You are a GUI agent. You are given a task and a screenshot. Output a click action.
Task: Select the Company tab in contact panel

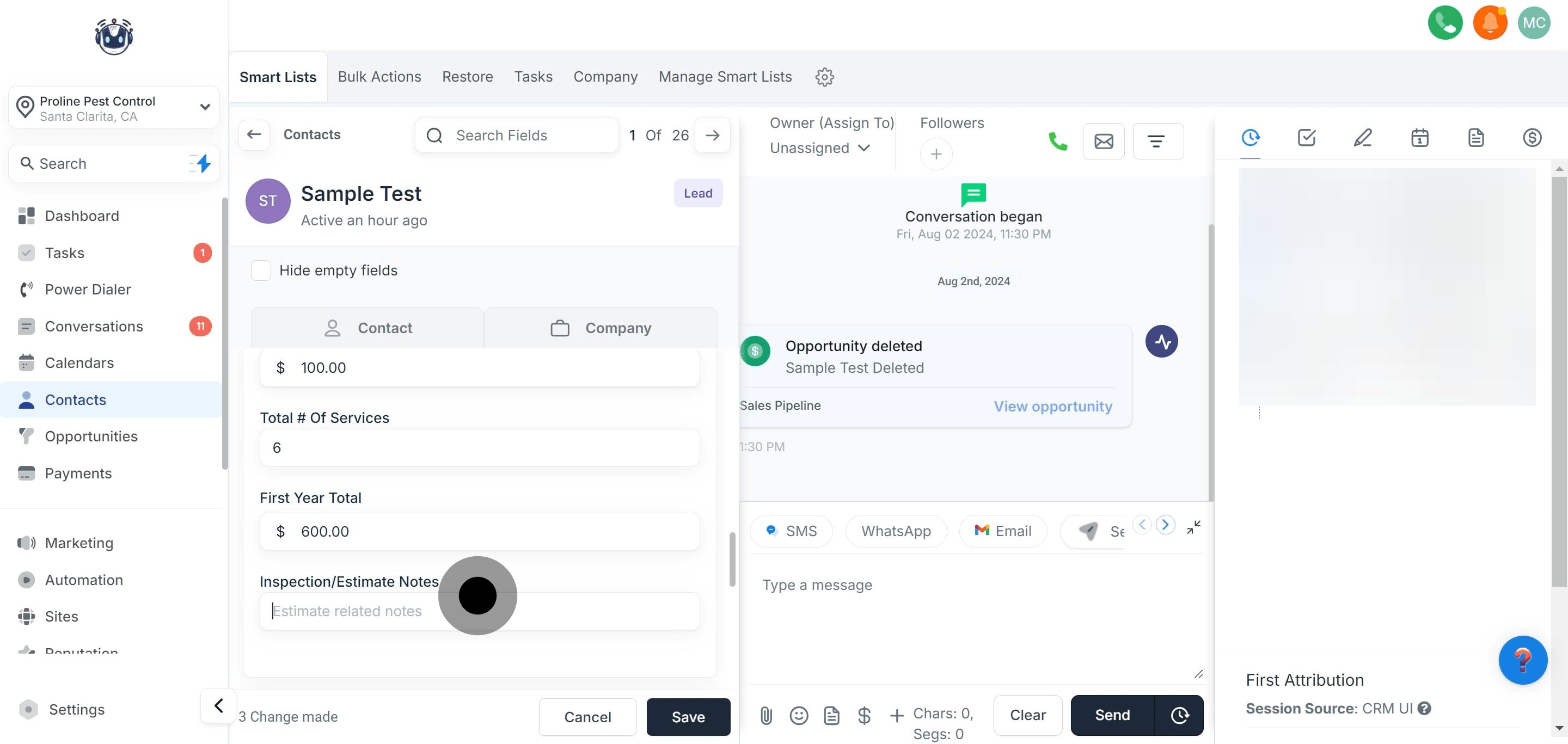pos(600,328)
